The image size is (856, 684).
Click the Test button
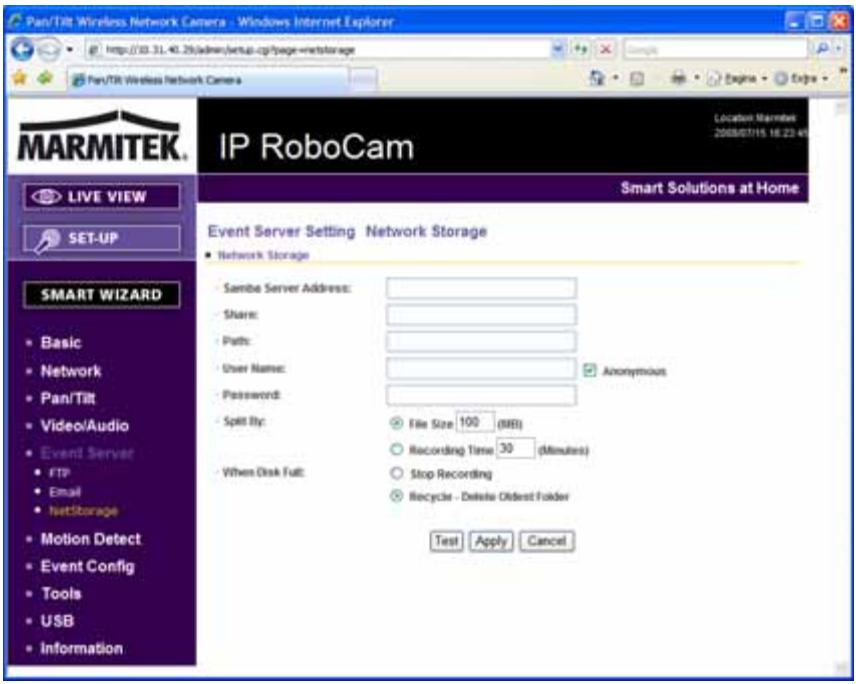click(447, 541)
